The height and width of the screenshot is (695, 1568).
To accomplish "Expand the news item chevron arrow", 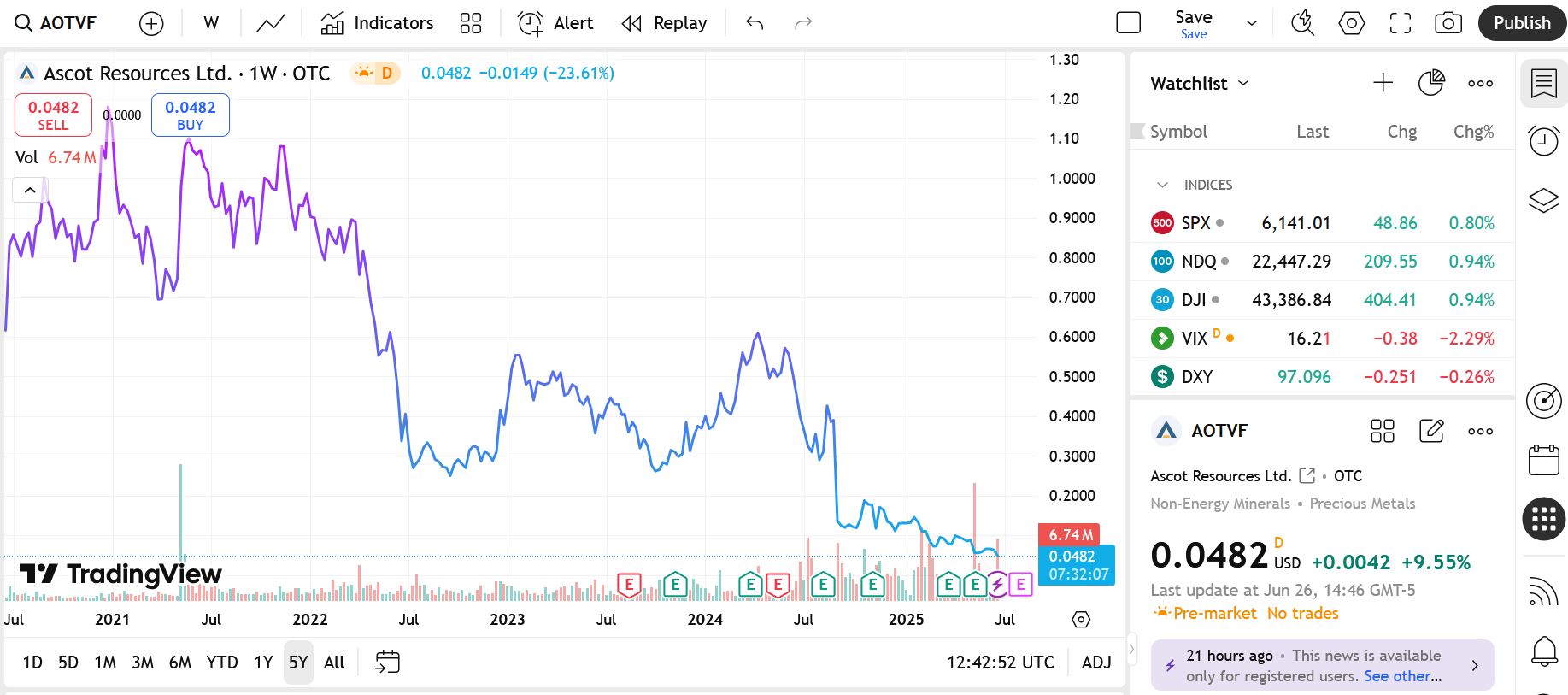I will (1474, 665).
